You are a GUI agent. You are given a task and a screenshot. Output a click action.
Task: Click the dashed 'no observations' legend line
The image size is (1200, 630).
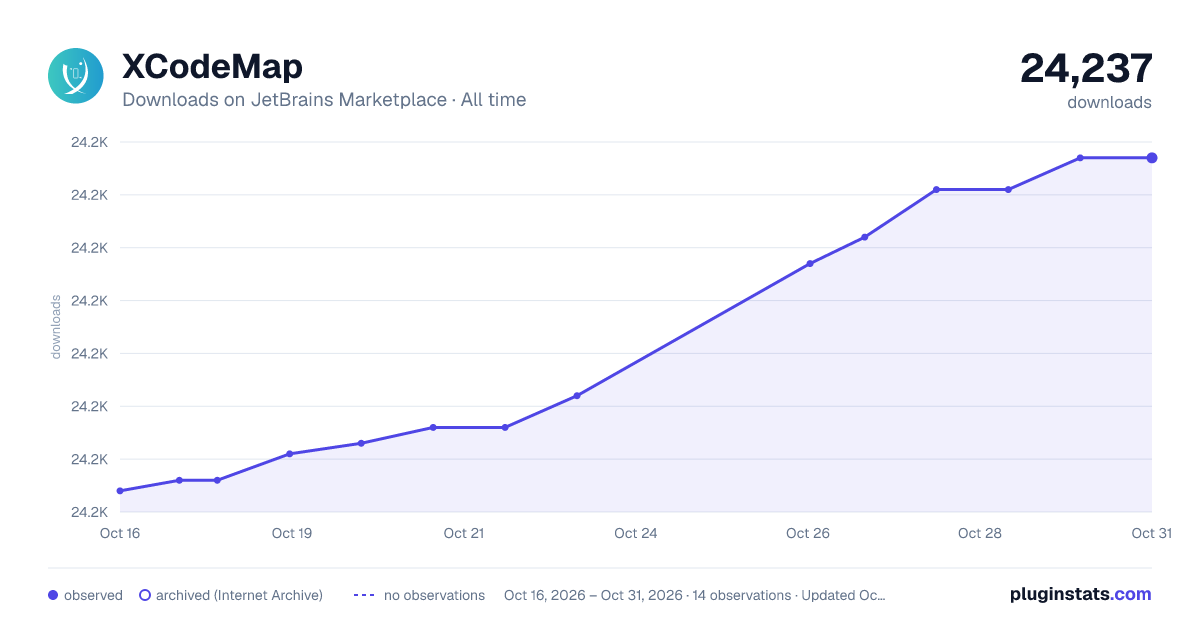(x=363, y=595)
